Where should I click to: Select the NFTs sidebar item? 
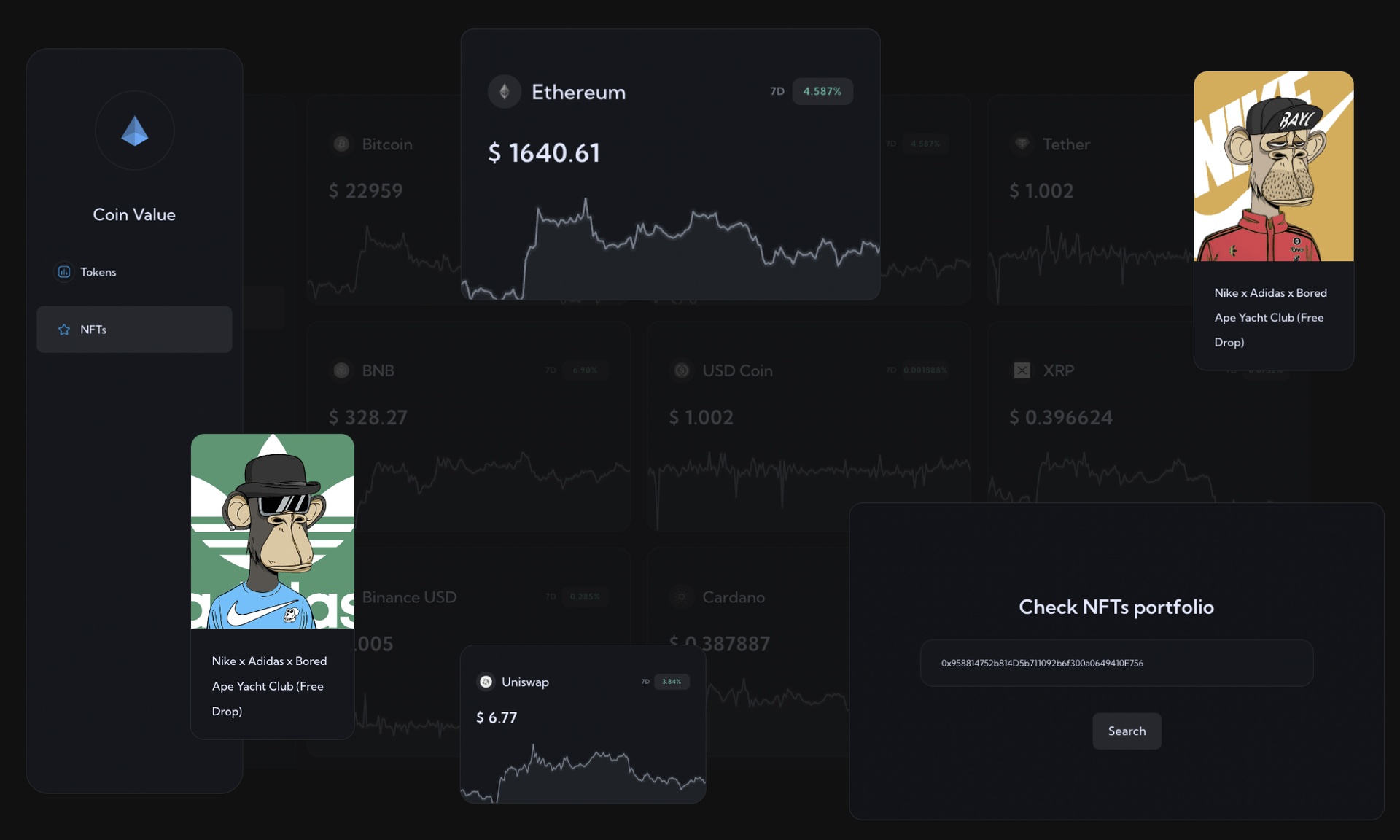click(134, 330)
